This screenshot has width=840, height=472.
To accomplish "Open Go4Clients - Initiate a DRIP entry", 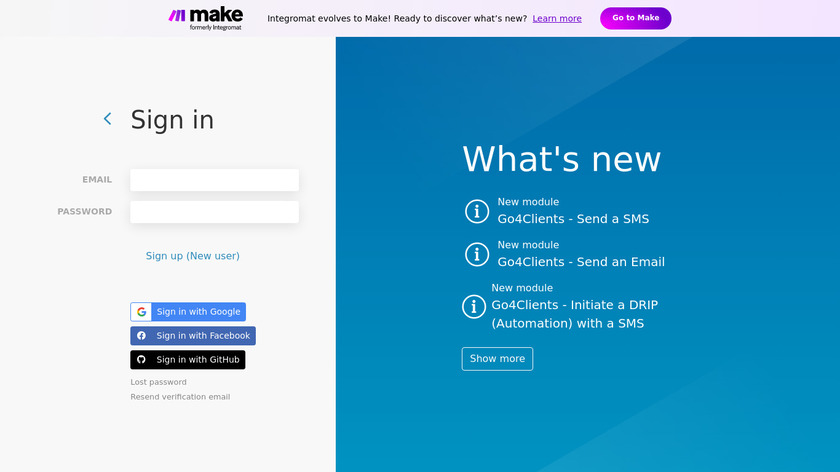I will tap(575, 314).
